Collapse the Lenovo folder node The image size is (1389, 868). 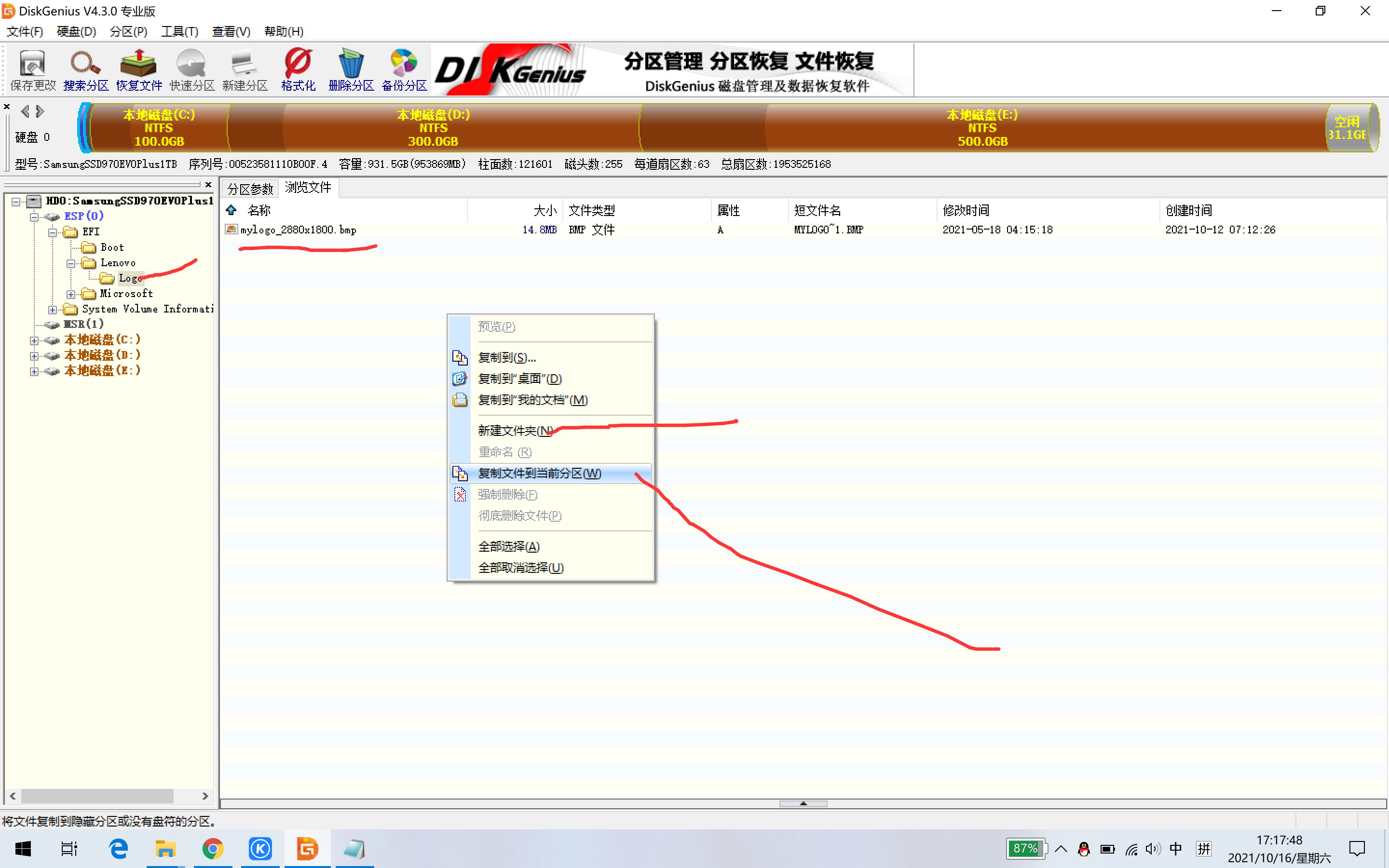click(71, 263)
